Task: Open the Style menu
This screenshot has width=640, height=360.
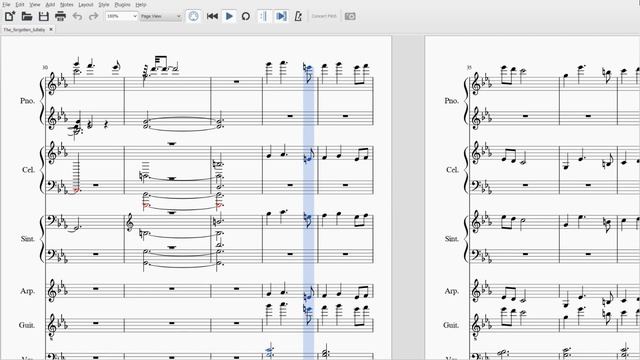Action: click(104, 4)
